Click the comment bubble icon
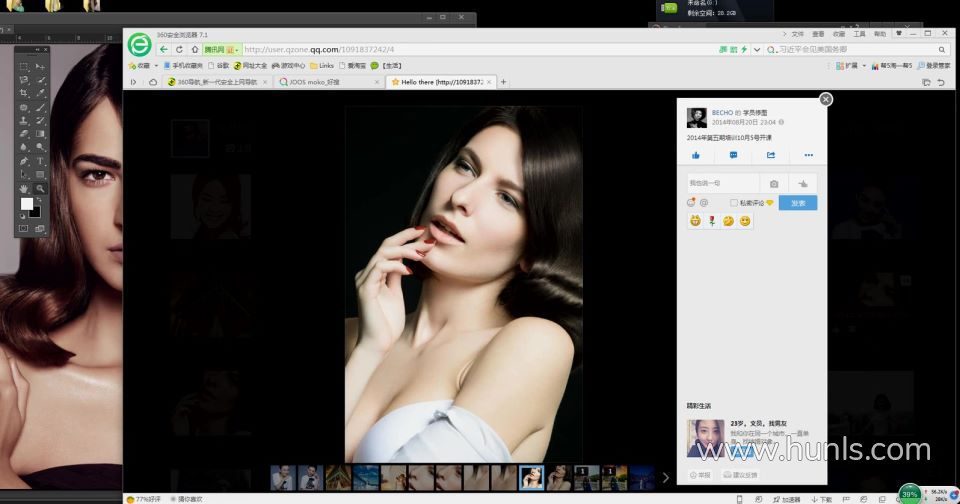This screenshot has width=960, height=504. (x=733, y=155)
